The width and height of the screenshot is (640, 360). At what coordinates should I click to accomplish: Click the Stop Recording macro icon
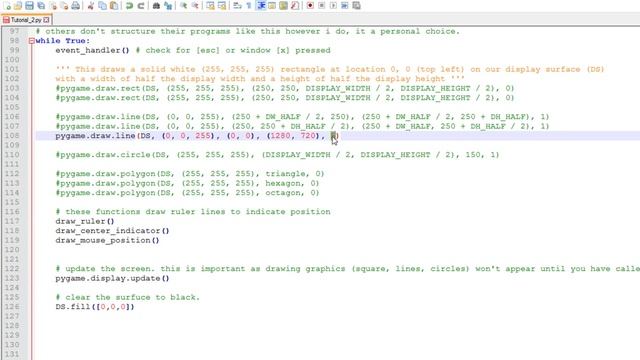[322, 6]
